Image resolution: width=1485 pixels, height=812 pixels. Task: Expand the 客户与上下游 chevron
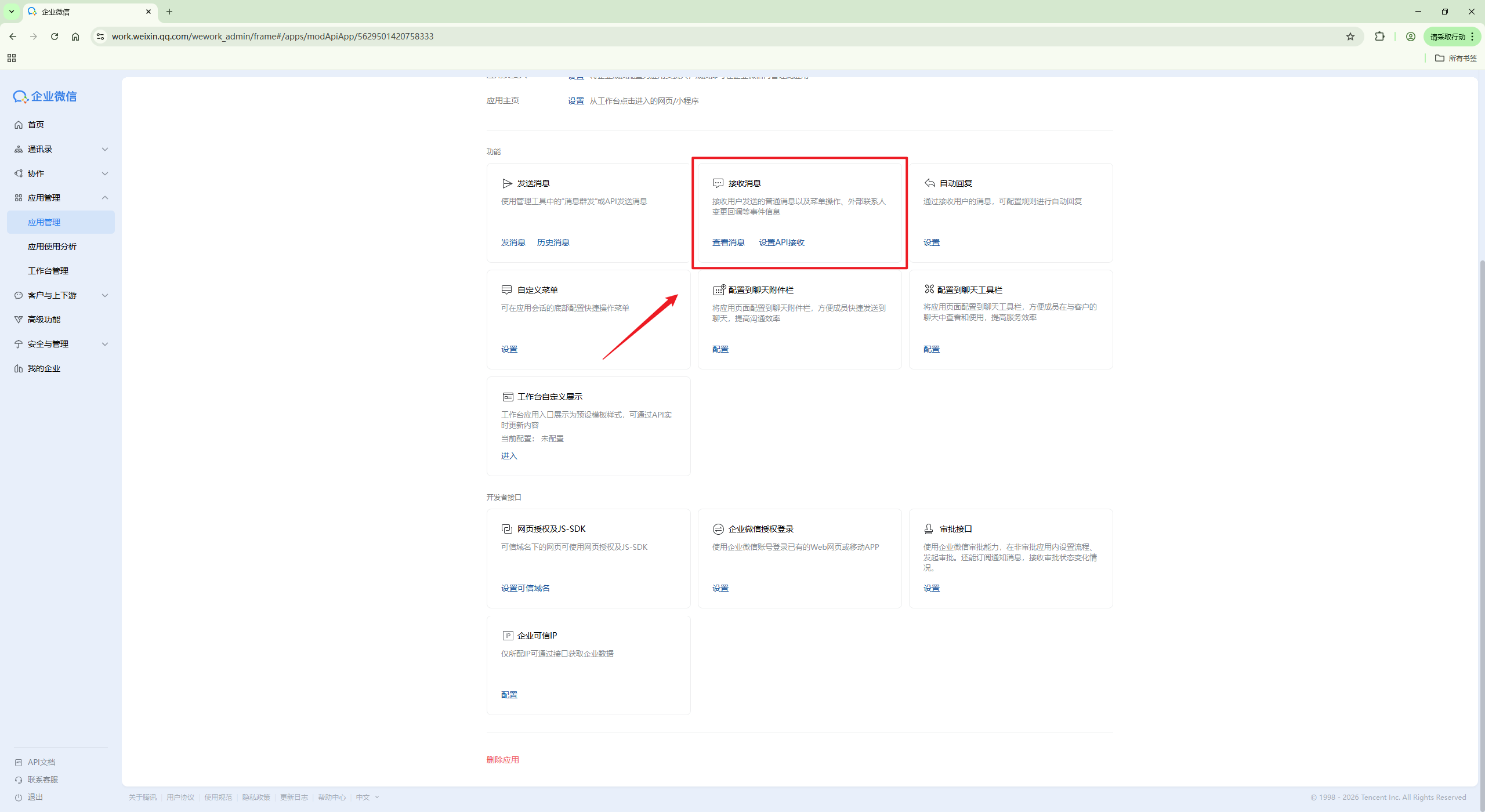click(105, 295)
